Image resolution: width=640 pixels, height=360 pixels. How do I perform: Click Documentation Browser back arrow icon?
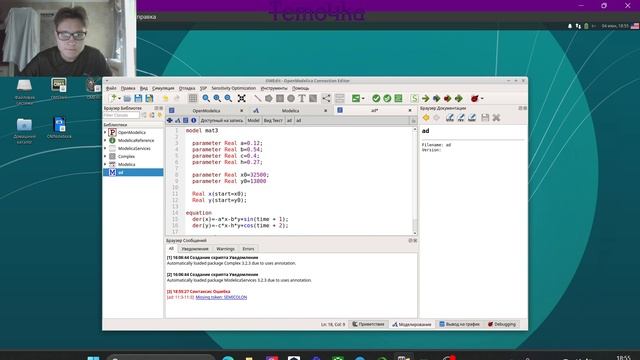[x=426, y=118]
